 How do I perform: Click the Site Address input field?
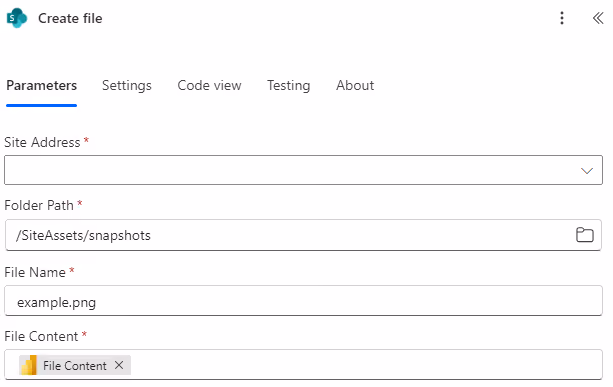(303, 170)
